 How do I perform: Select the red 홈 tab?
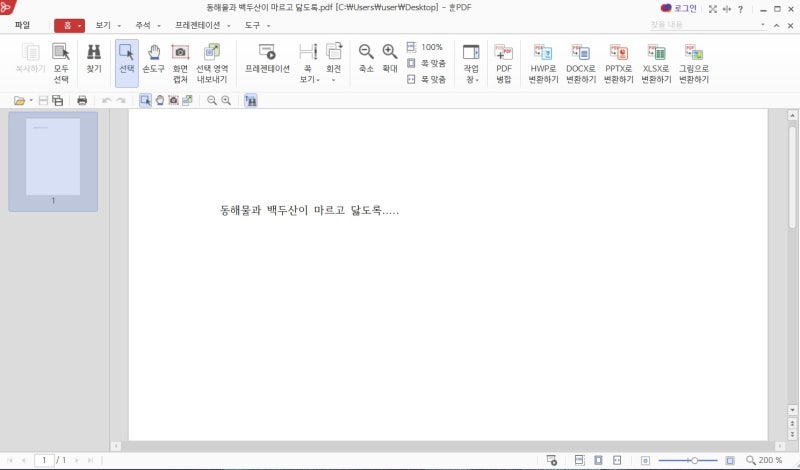67,26
